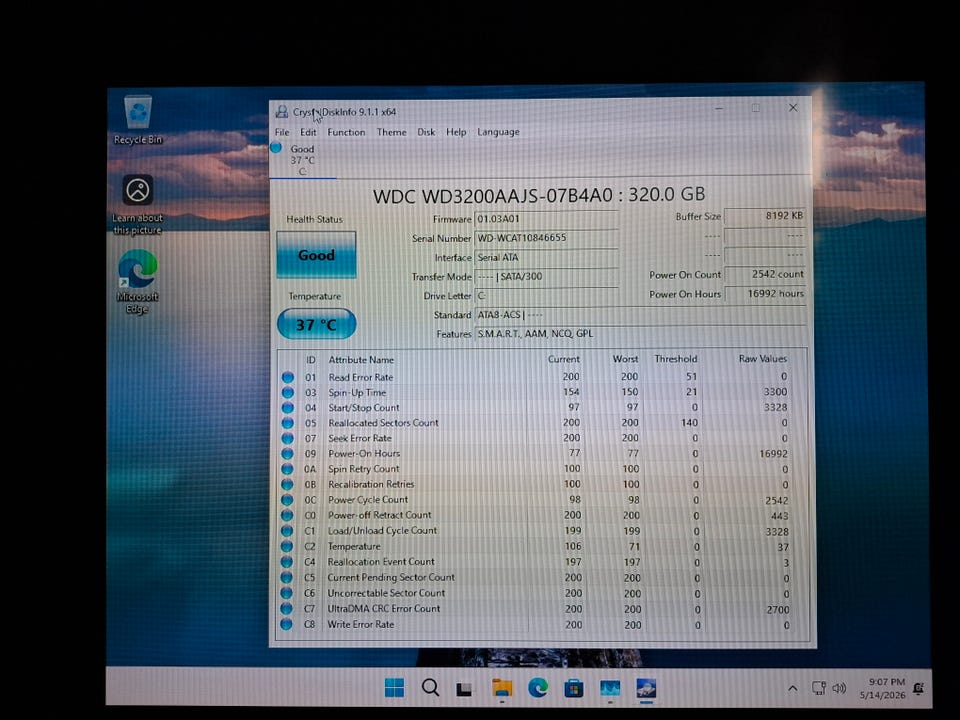Open Microsoft Store from the taskbar
960x720 pixels.
click(x=574, y=689)
